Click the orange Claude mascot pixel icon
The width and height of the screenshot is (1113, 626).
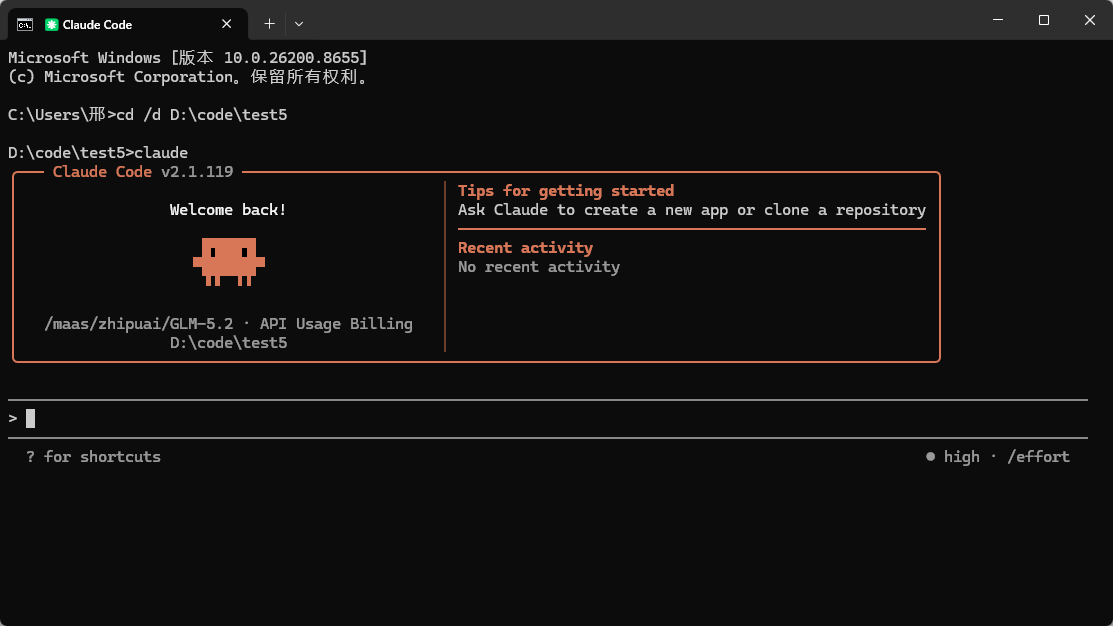[x=229, y=262]
